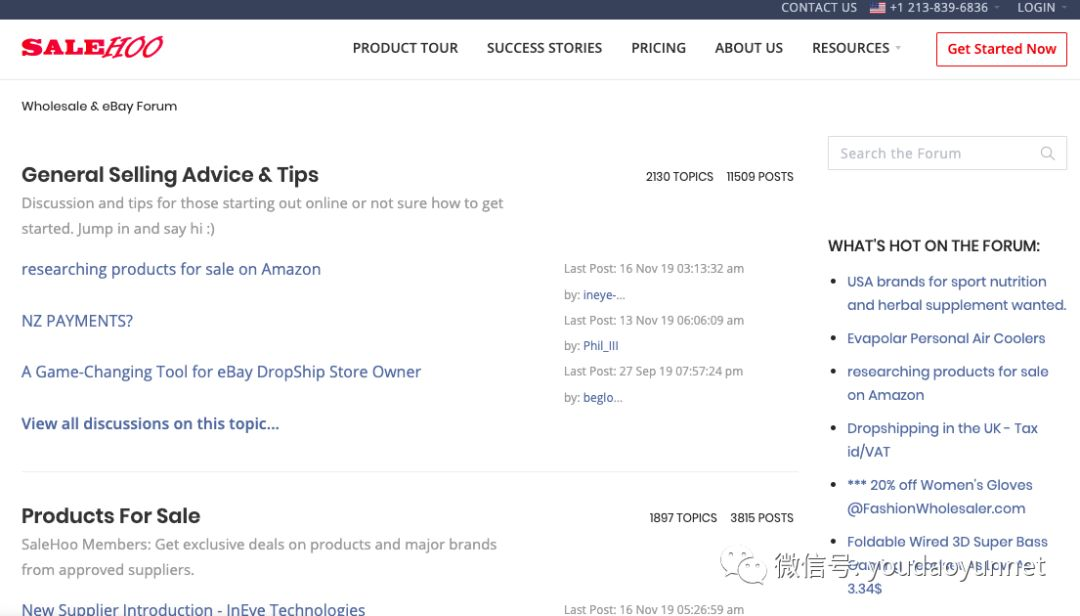Click Last Post: 16 Nov 19 03:13:32 am

tap(654, 269)
